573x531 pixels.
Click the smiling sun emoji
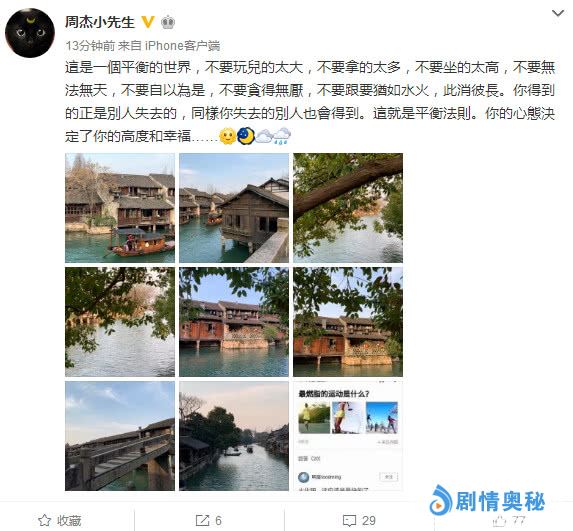tap(227, 136)
